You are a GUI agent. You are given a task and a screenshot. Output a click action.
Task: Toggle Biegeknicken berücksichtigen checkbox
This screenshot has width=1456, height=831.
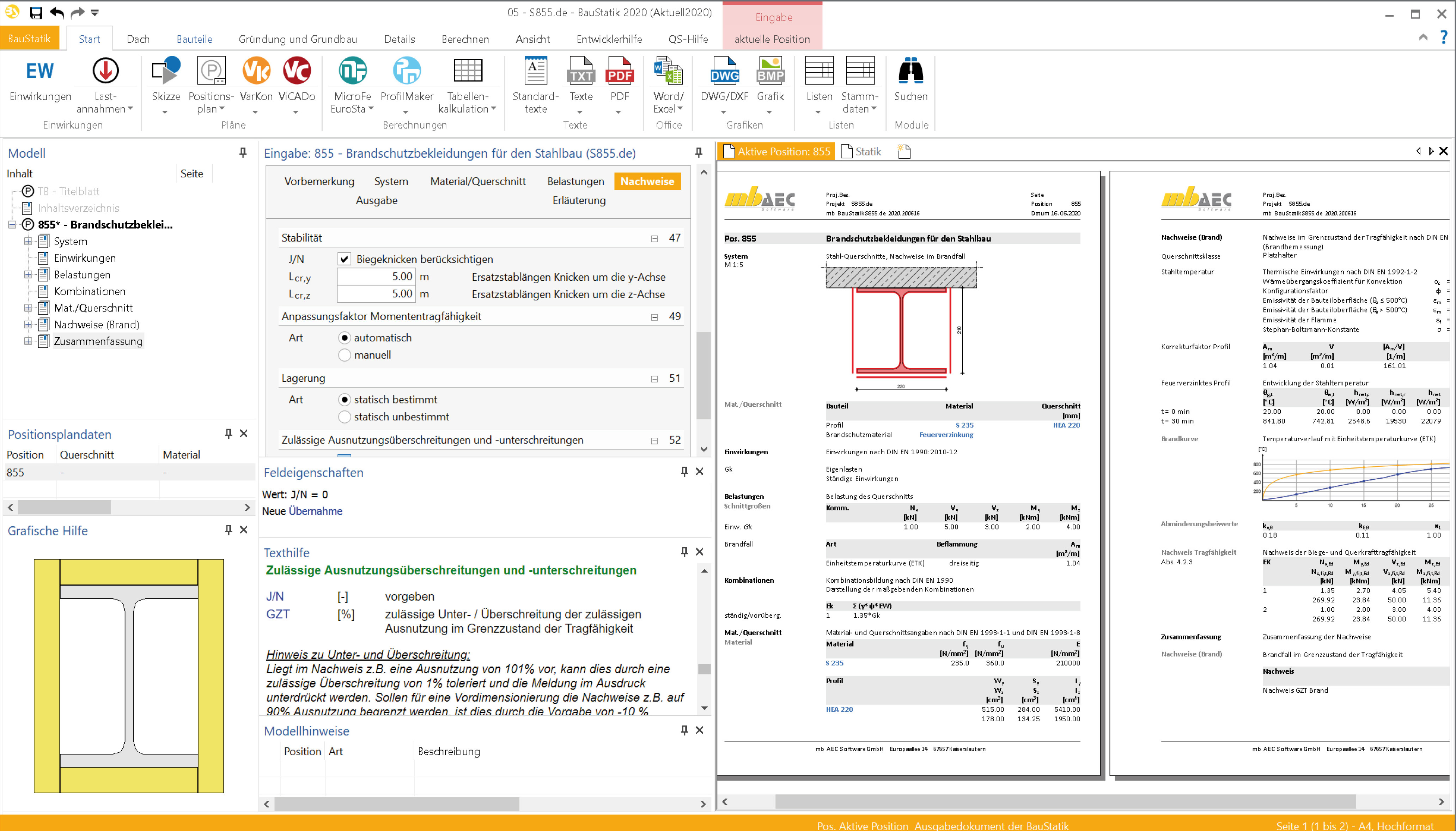(344, 259)
